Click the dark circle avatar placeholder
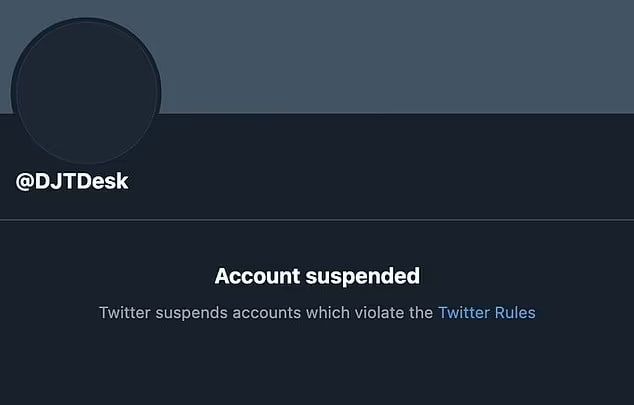 point(87,91)
